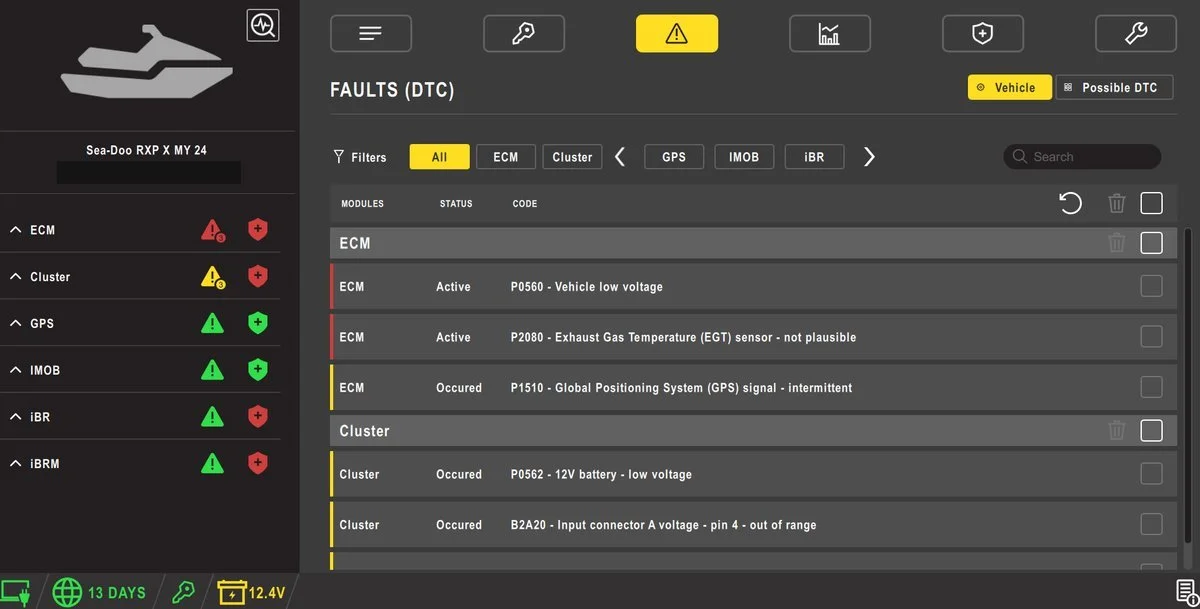Click IMOB green warning icon
This screenshot has width=1200, height=609.
coord(212,370)
